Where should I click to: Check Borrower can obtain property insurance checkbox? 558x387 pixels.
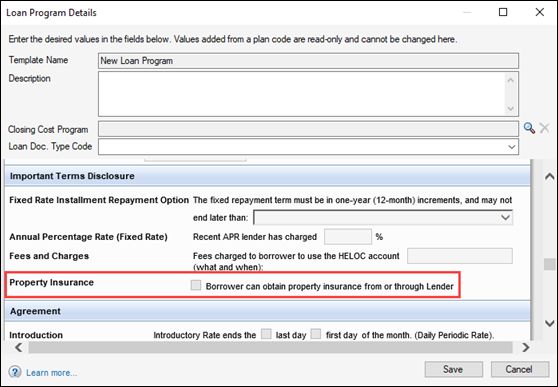[x=196, y=285]
